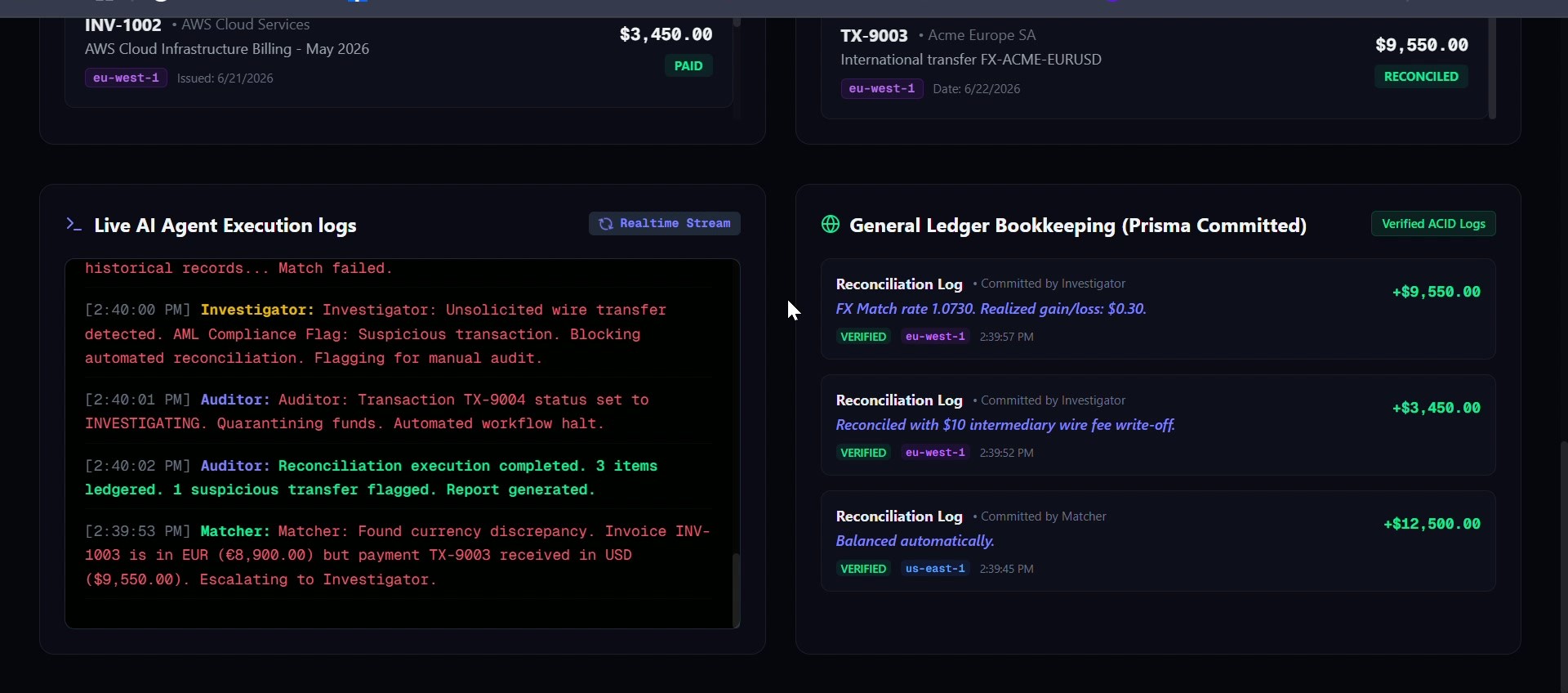Click 'AWS Cloud Infrastructure Billing - May 2026' description

coord(227,49)
